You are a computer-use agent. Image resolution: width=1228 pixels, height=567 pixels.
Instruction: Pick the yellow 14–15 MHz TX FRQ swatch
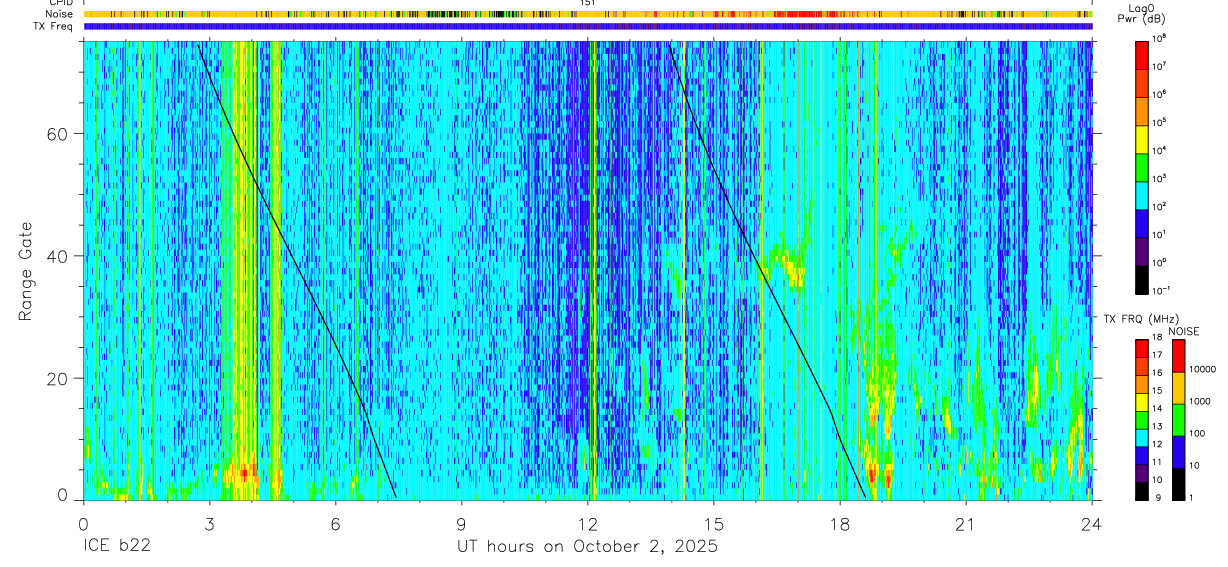coord(1143,401)
